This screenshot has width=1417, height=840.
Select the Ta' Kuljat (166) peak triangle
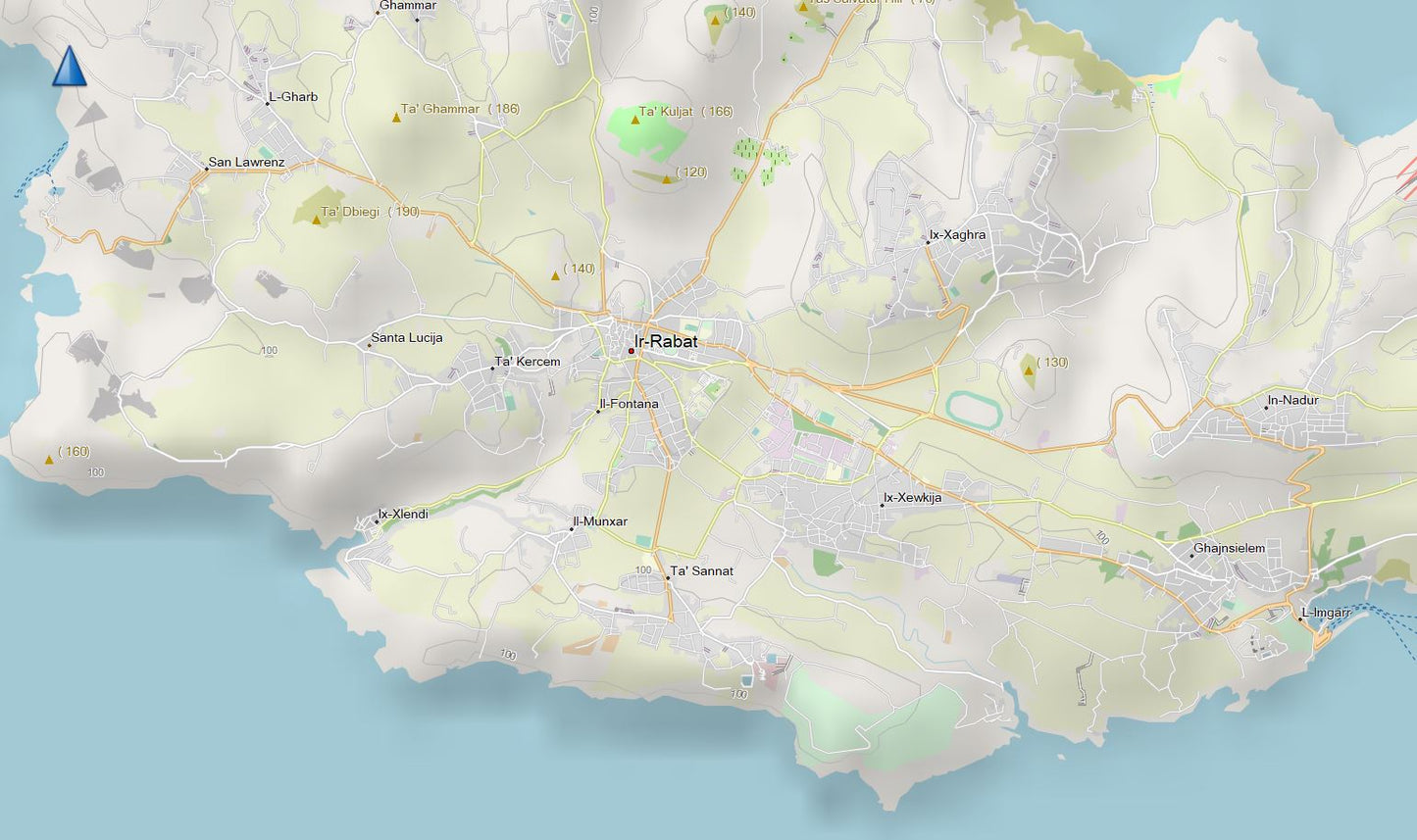coord(635,120)
